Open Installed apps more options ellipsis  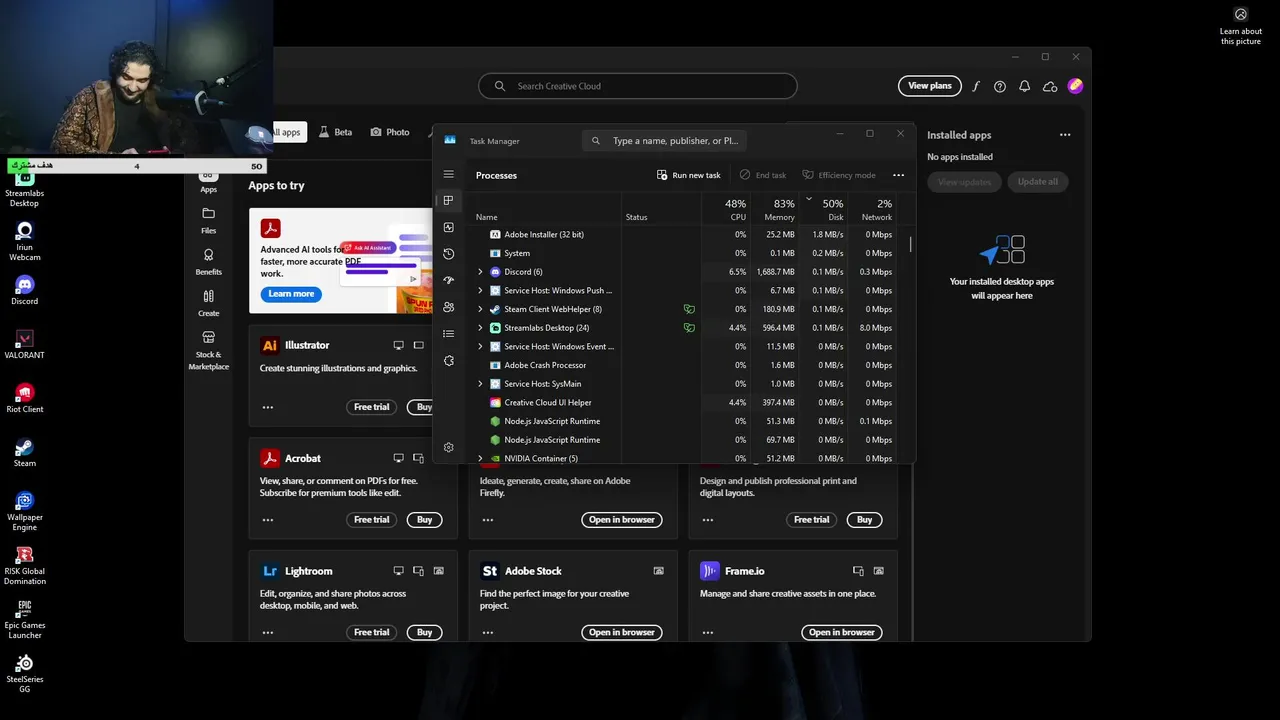coord(1065,135)
